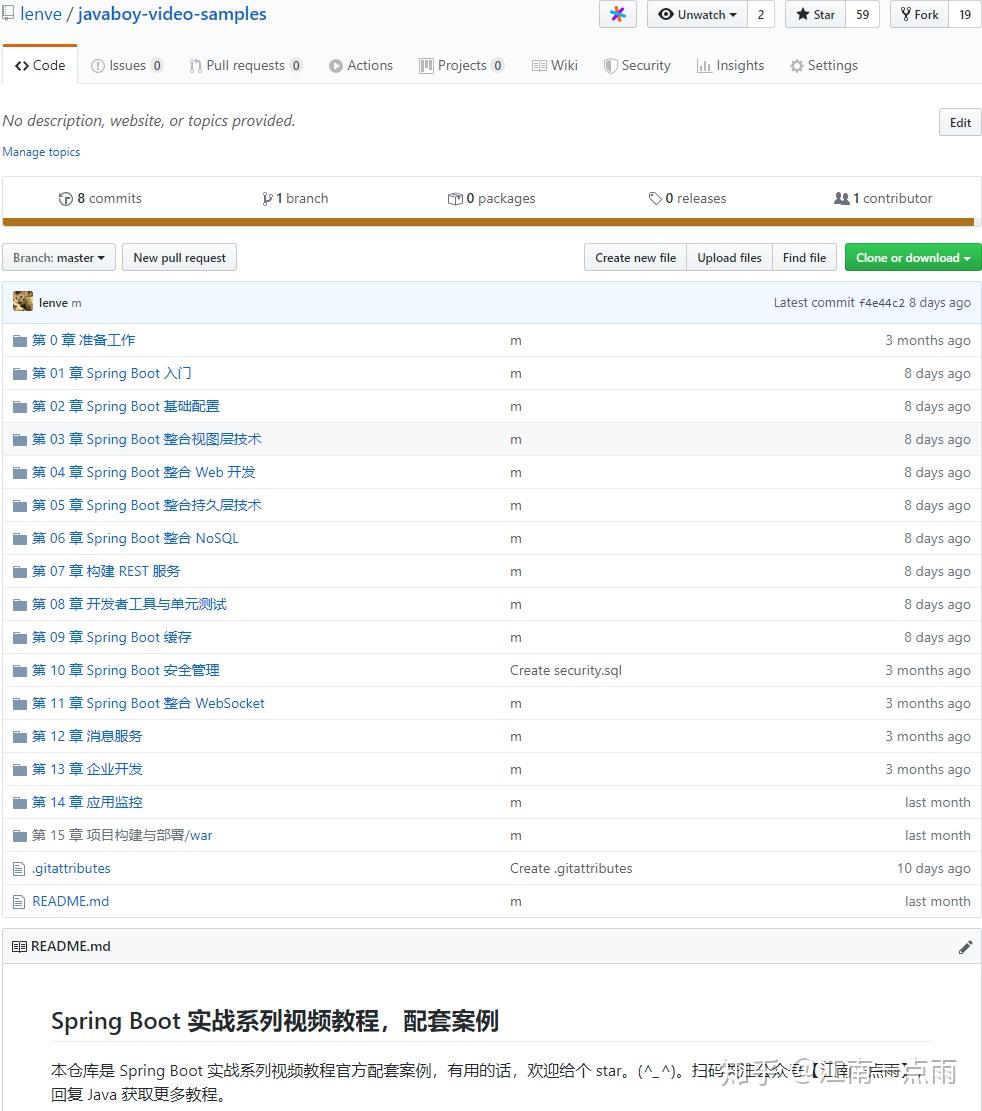Edit README using the pencil icon
Screen dimensions: 982x1111
(x=966, y=946)
